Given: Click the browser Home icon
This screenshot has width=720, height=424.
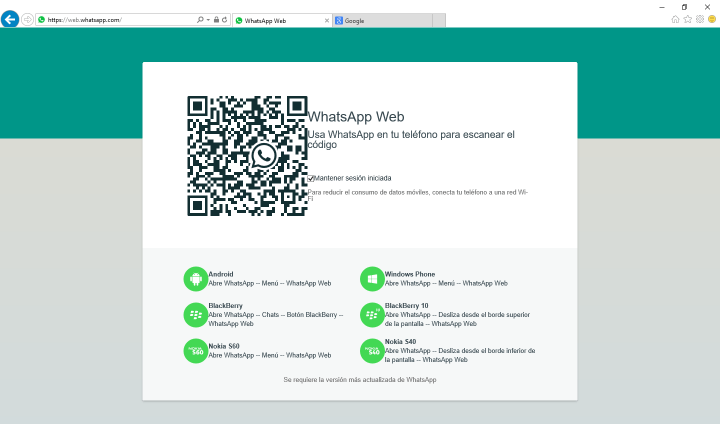Looking at the screenshot, I should (x=675, y=19).
